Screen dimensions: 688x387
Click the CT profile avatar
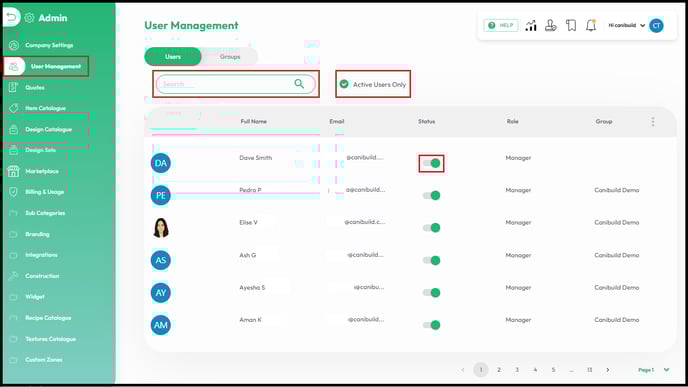pyautogui.click(x=656, y=25)
